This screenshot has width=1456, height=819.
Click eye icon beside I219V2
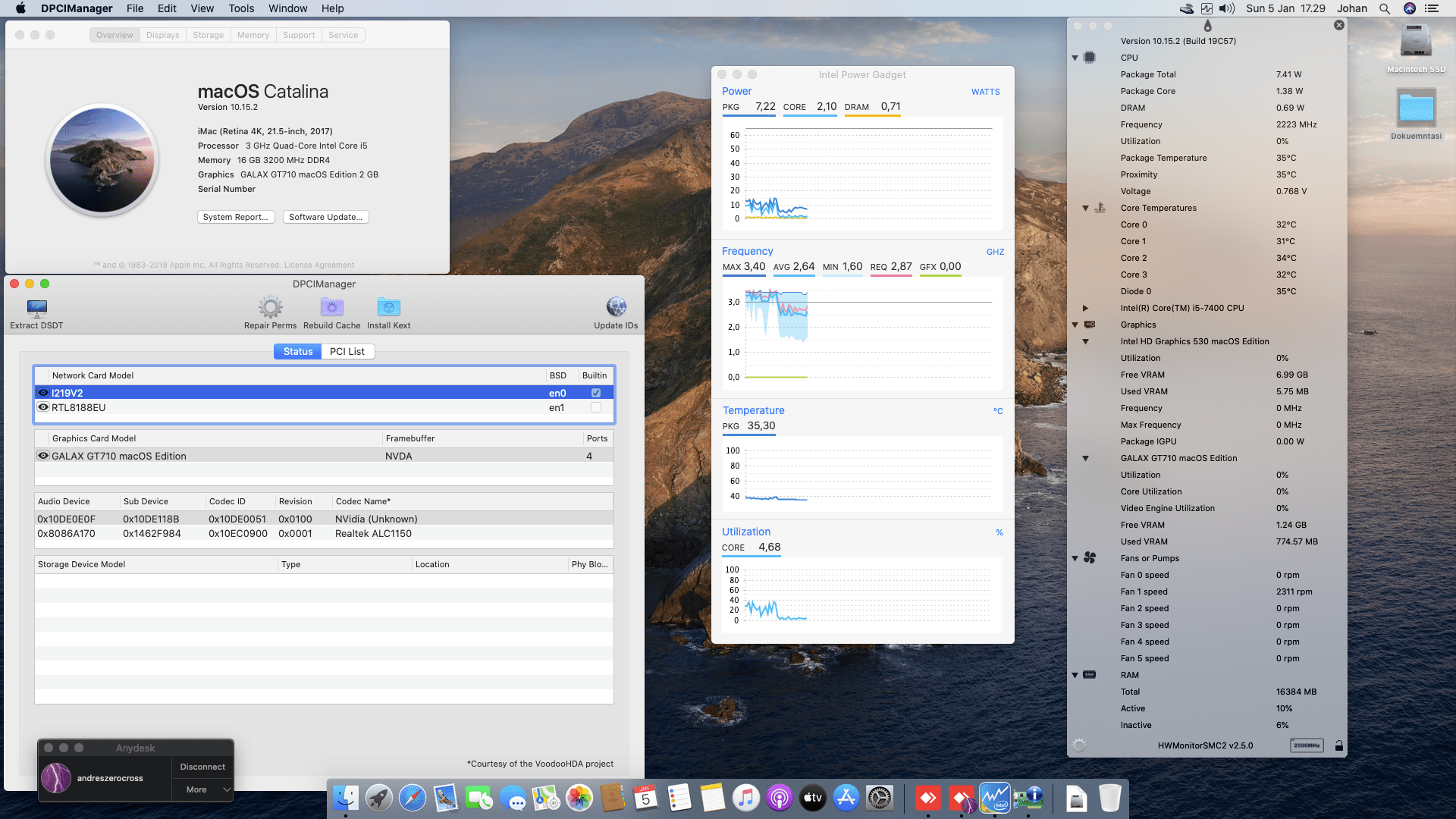coord(43,393)
